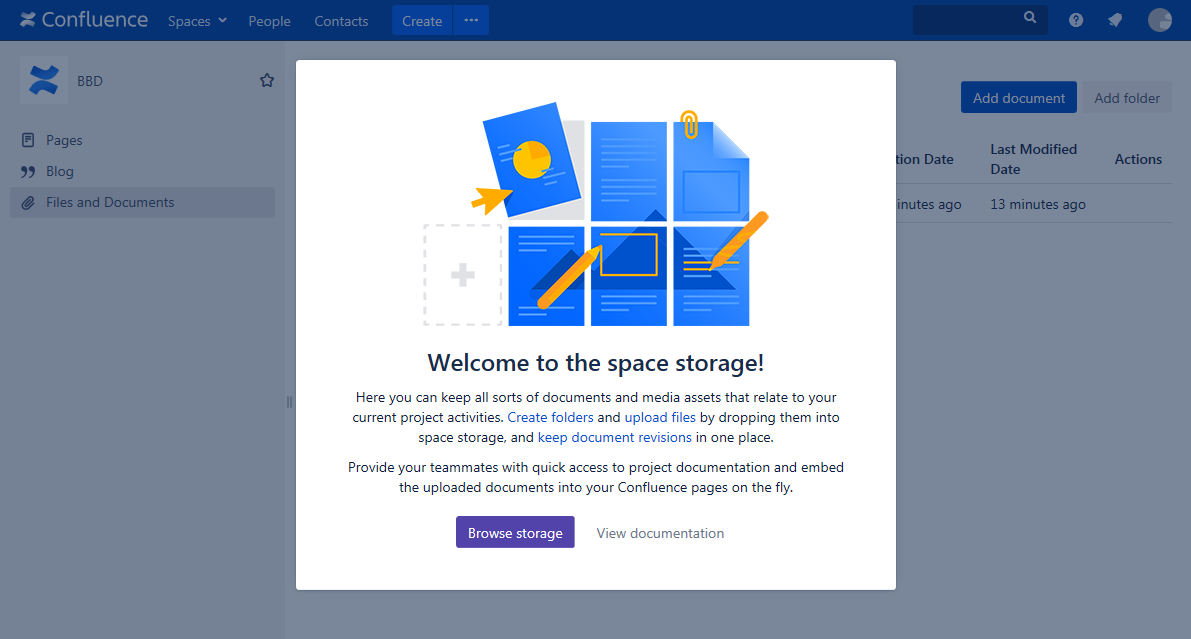Open the Create more options ellipsis
Screen dimensions: 1191x639
pos(471,21)
